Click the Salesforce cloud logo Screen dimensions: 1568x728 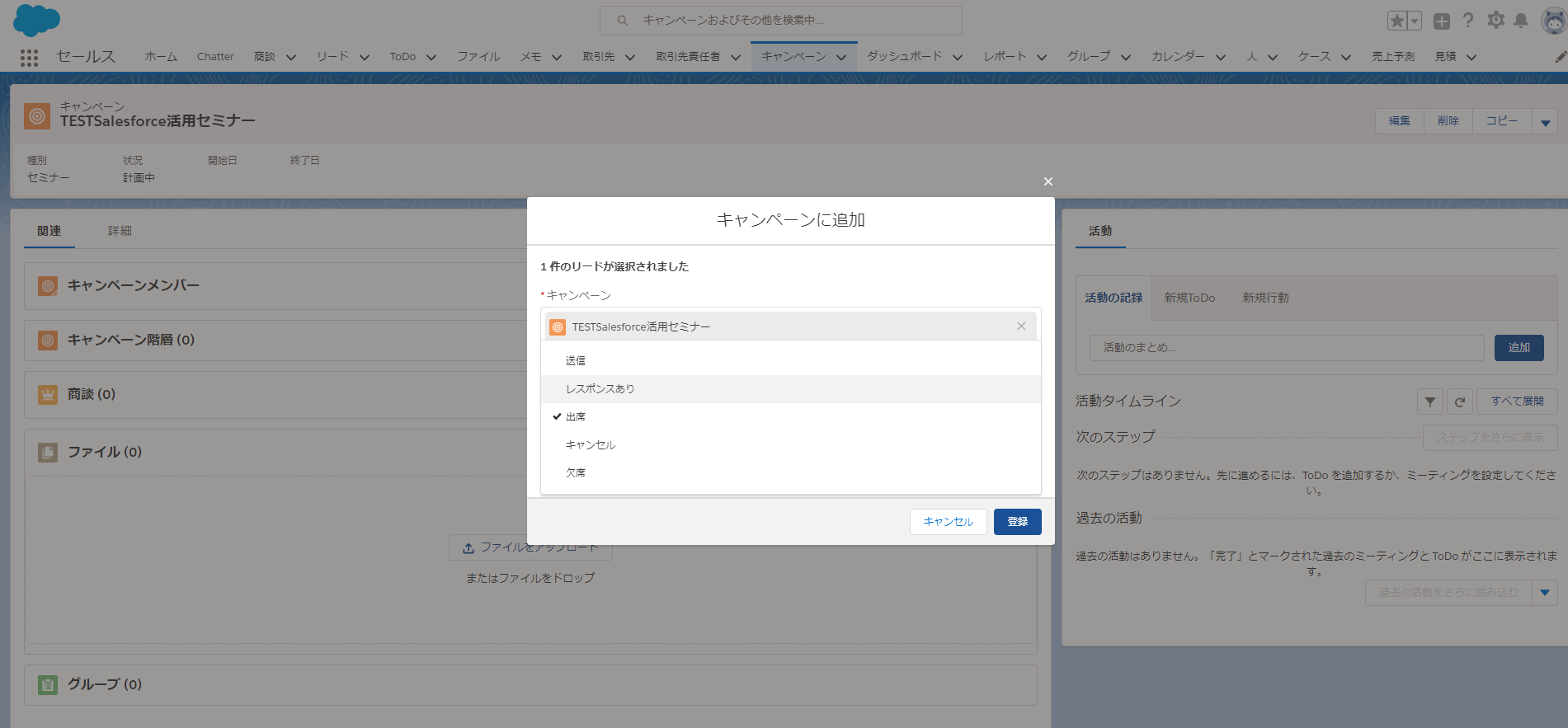(36, 20)
